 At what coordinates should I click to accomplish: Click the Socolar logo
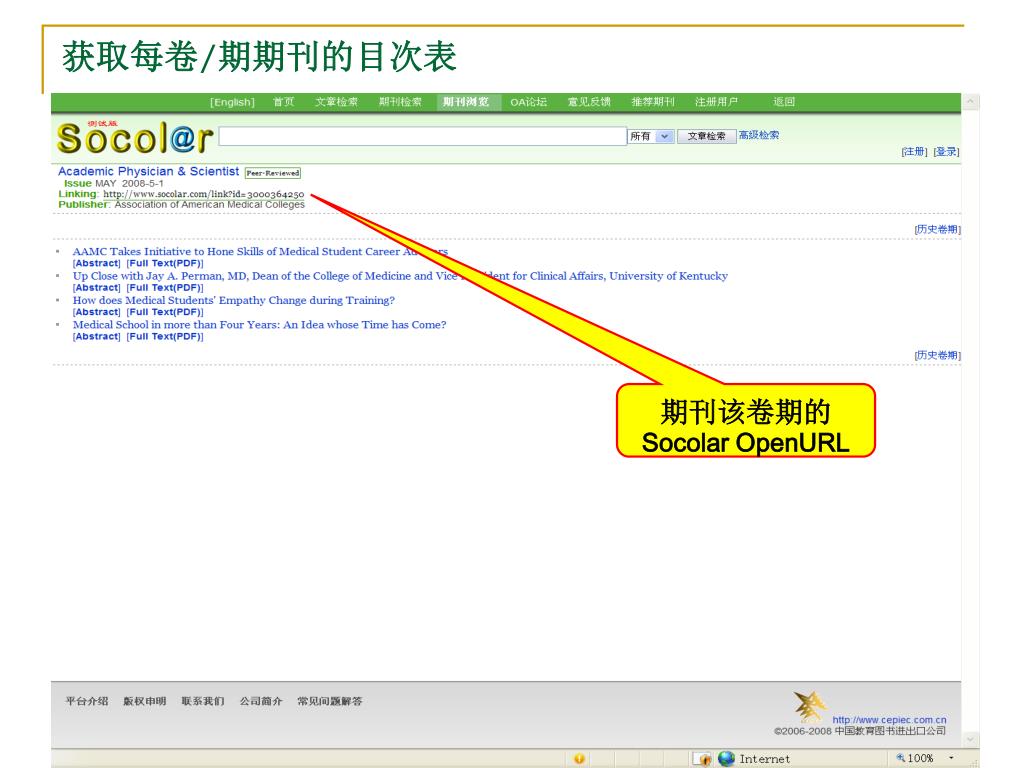pyautogui.click(x=135, y=137)
